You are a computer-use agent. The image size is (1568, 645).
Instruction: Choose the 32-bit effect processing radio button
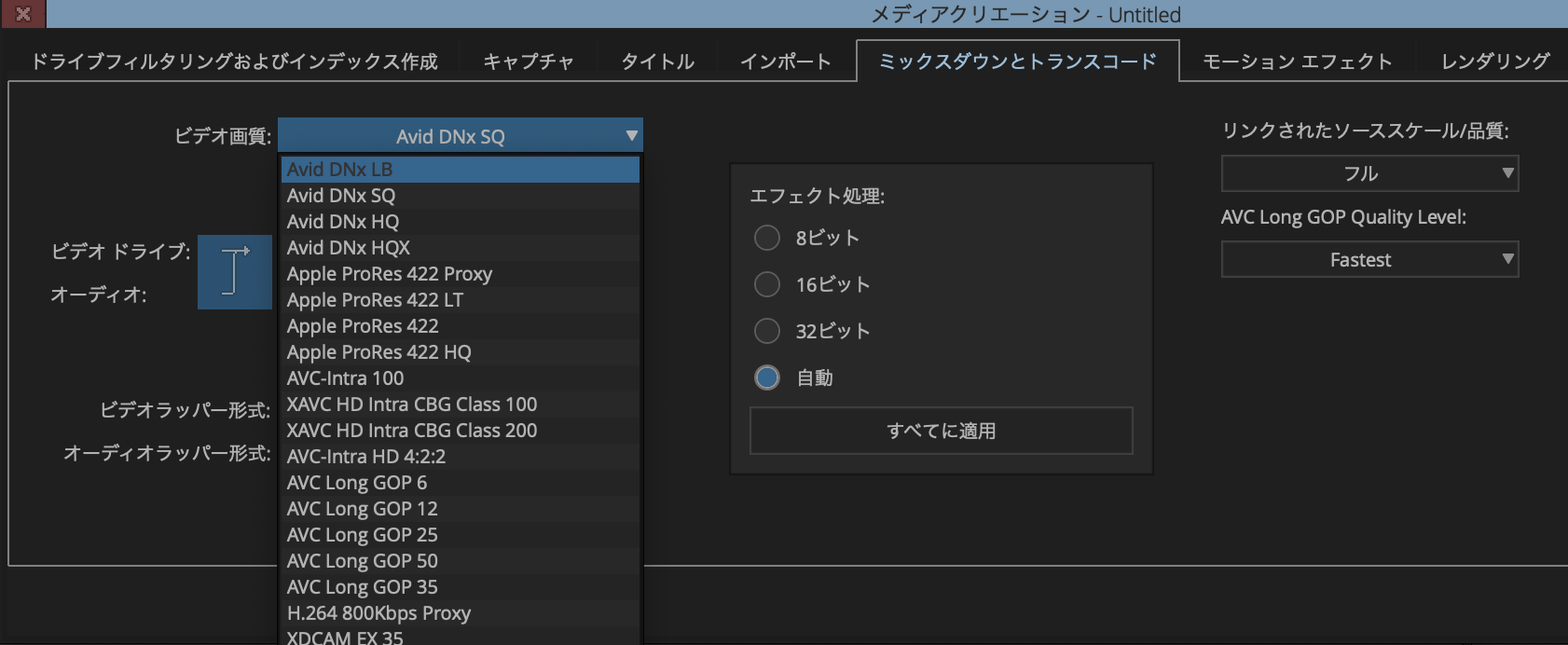tap(767, 331)
